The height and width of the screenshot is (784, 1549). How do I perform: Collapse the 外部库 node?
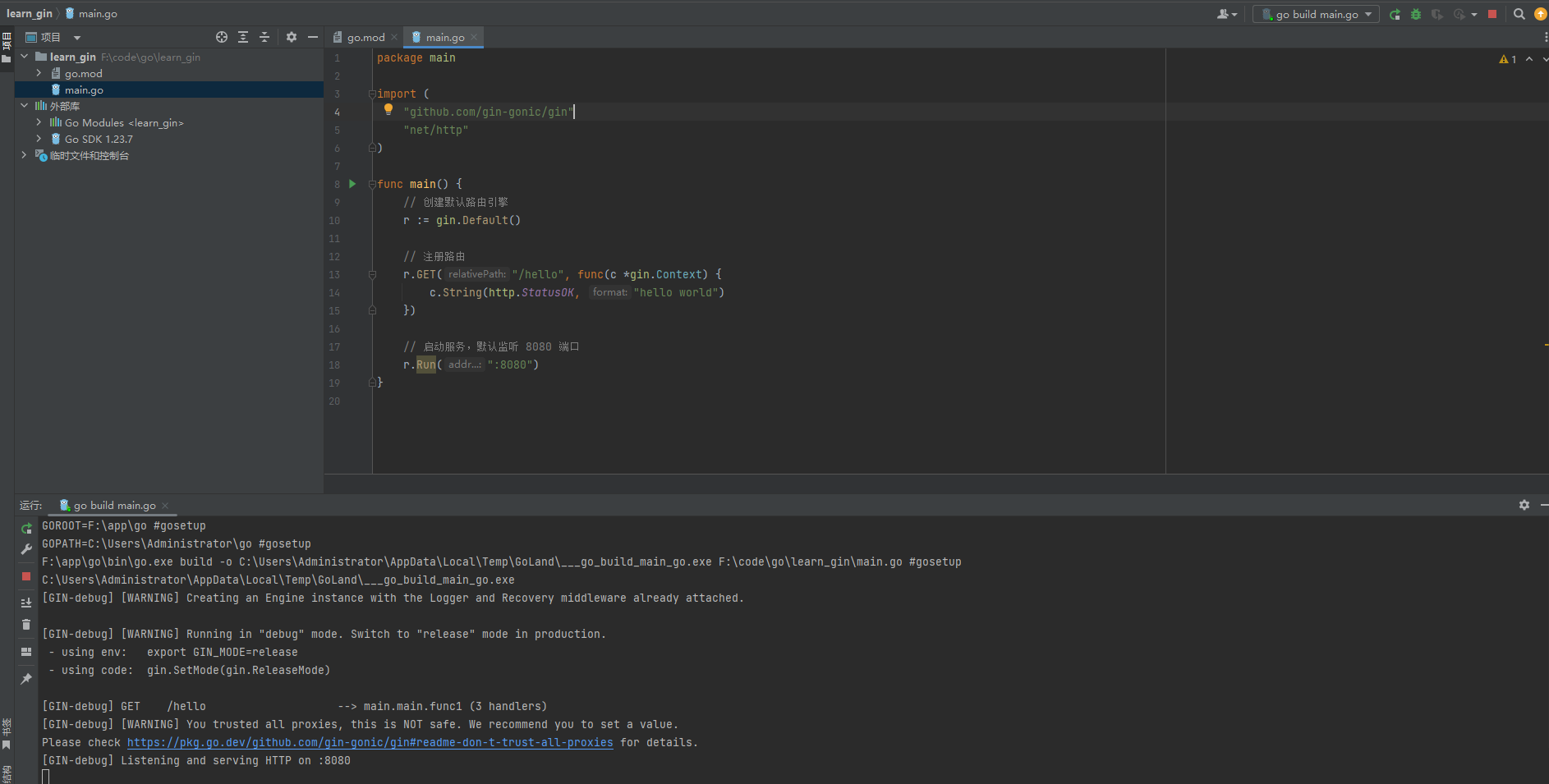[24, 106]
